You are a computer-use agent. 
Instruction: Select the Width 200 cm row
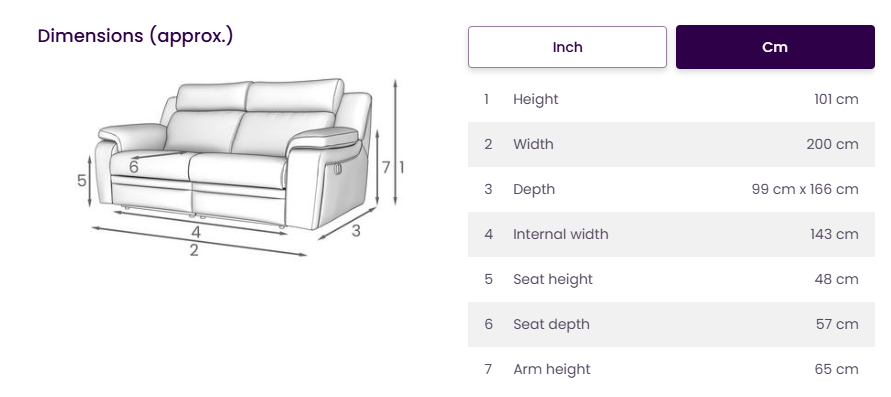click(x=671, y=144)
